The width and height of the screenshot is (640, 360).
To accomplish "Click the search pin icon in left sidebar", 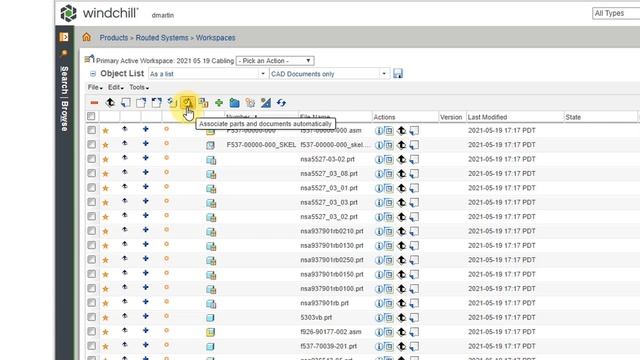I will coord(64,53).
